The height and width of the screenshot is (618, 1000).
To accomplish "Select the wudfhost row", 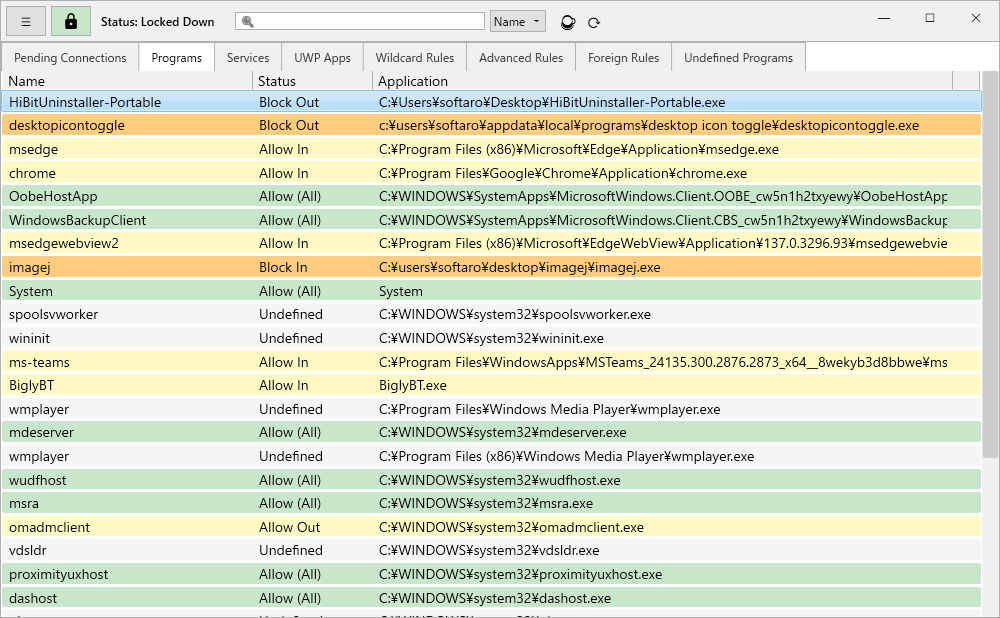I will pyautogui.click(x=491, y=480).
